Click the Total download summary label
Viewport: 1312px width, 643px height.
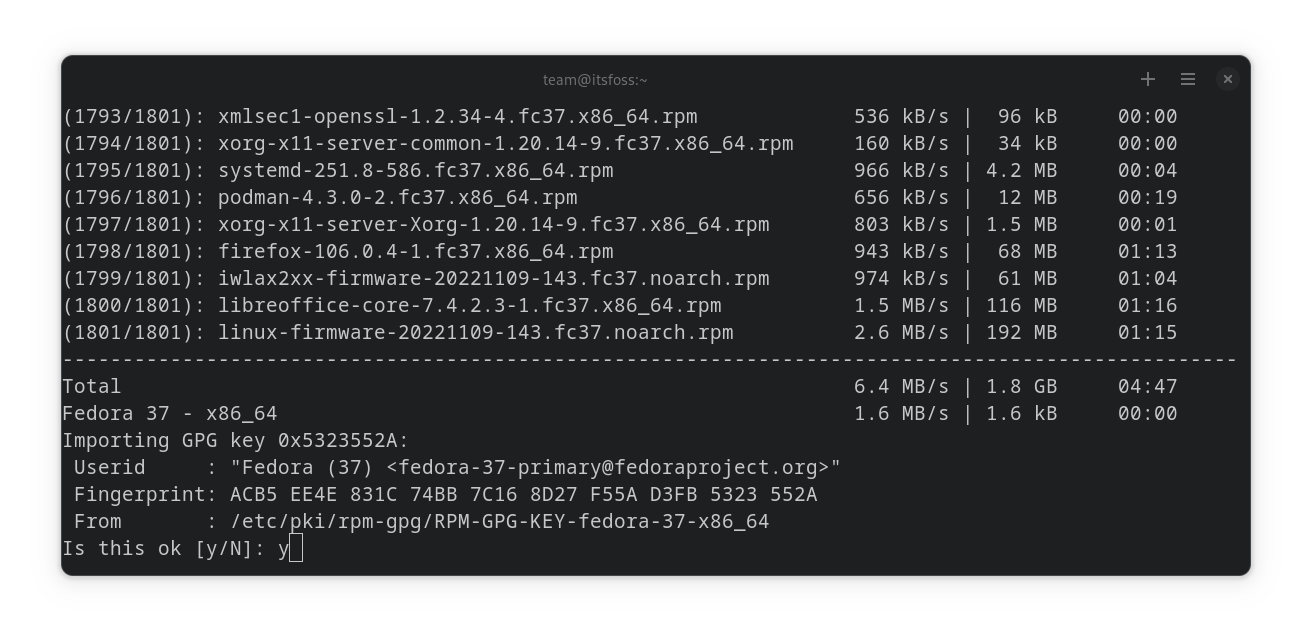[92, 386]
